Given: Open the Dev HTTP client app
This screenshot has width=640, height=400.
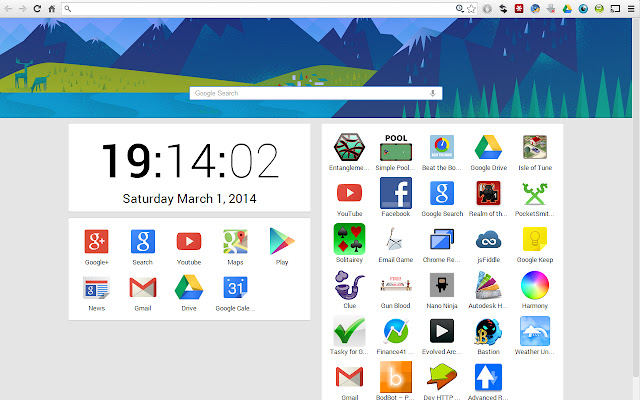Looking at the screenshot, I should [442, 377].
